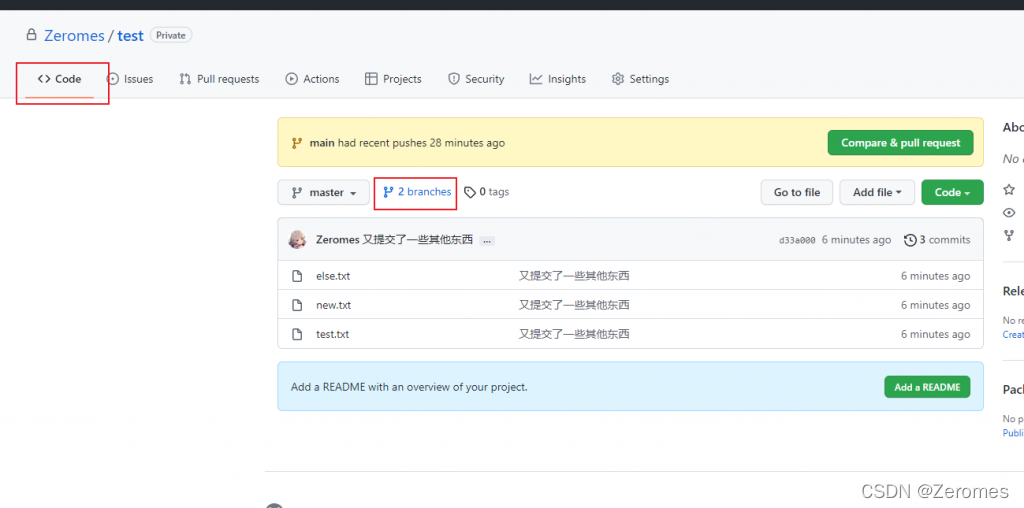Open commit hash d33a000

pyautogui.click(x=797, y=240)
